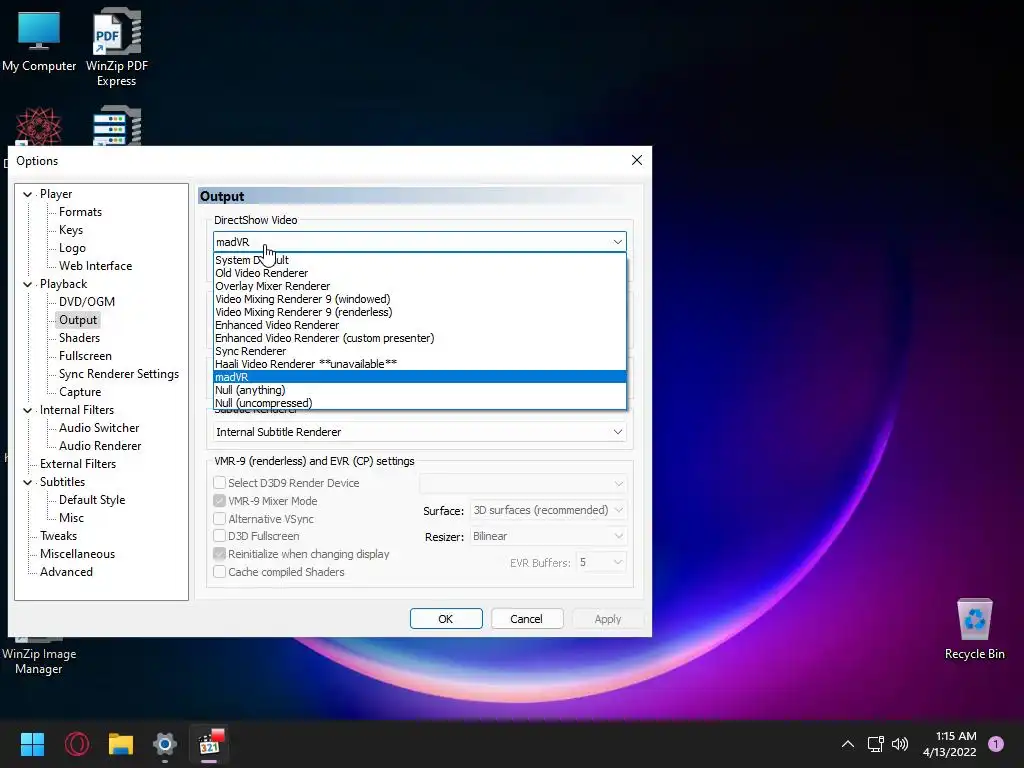
Task: Open volume control tray icon
Action: [900, 744]
